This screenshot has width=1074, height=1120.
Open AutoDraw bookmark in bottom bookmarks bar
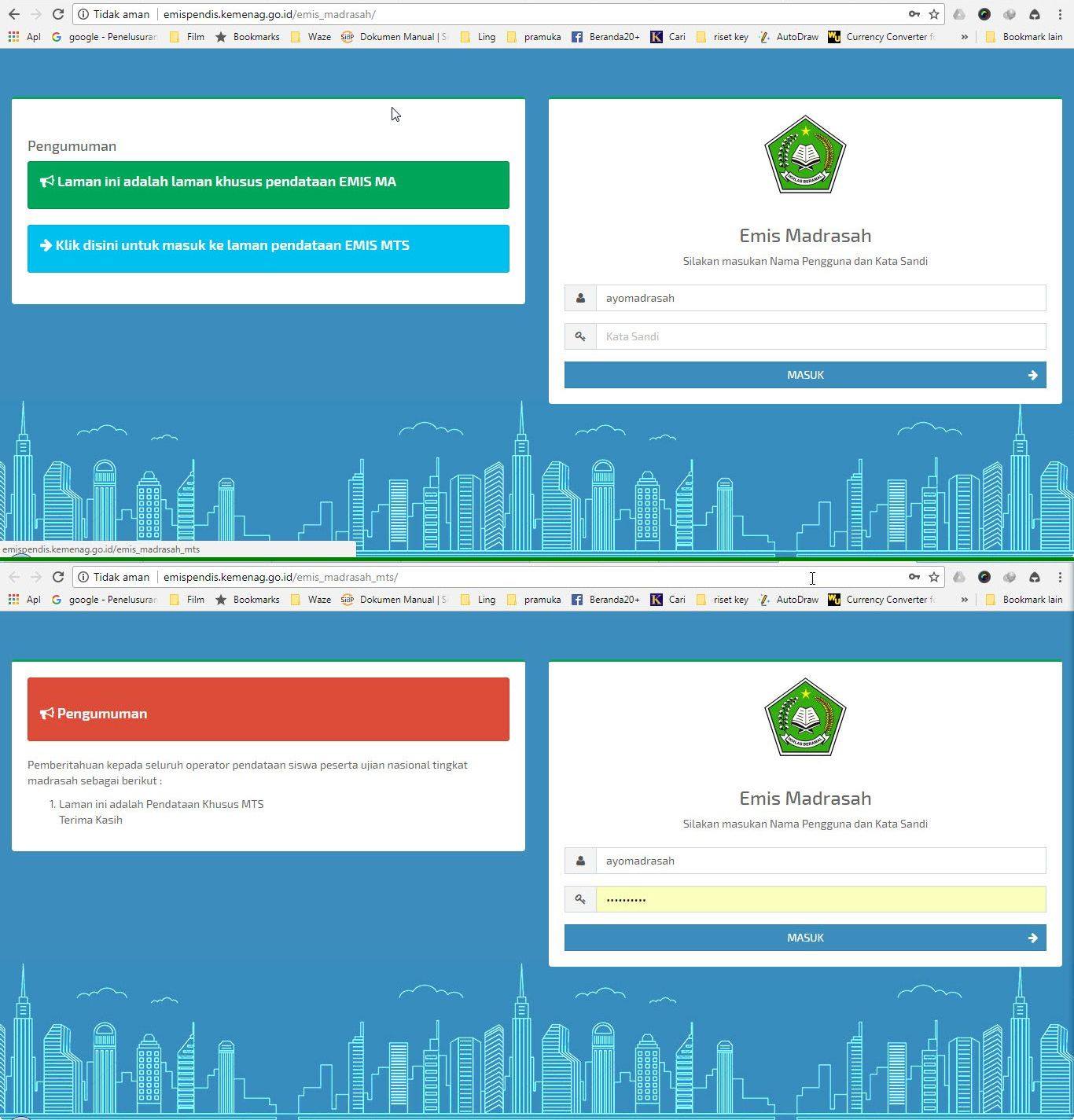[x=789, y=600]
